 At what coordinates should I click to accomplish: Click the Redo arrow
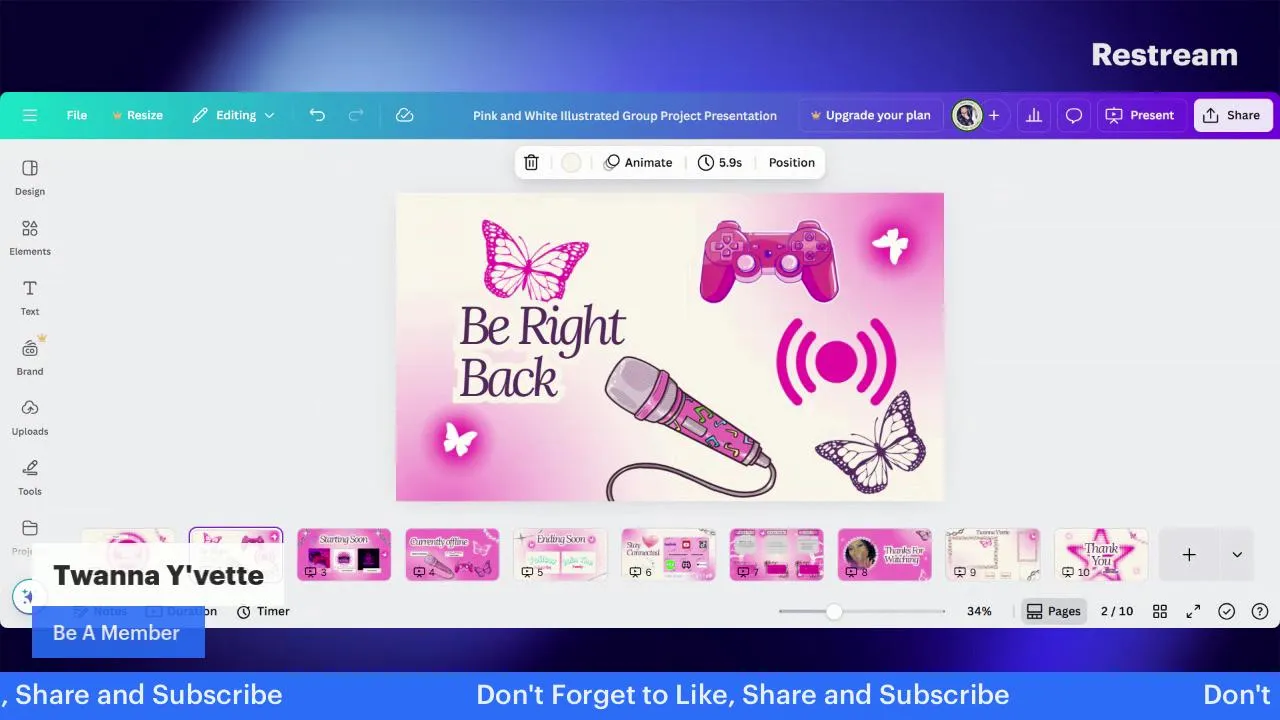(x=356, y=115)
